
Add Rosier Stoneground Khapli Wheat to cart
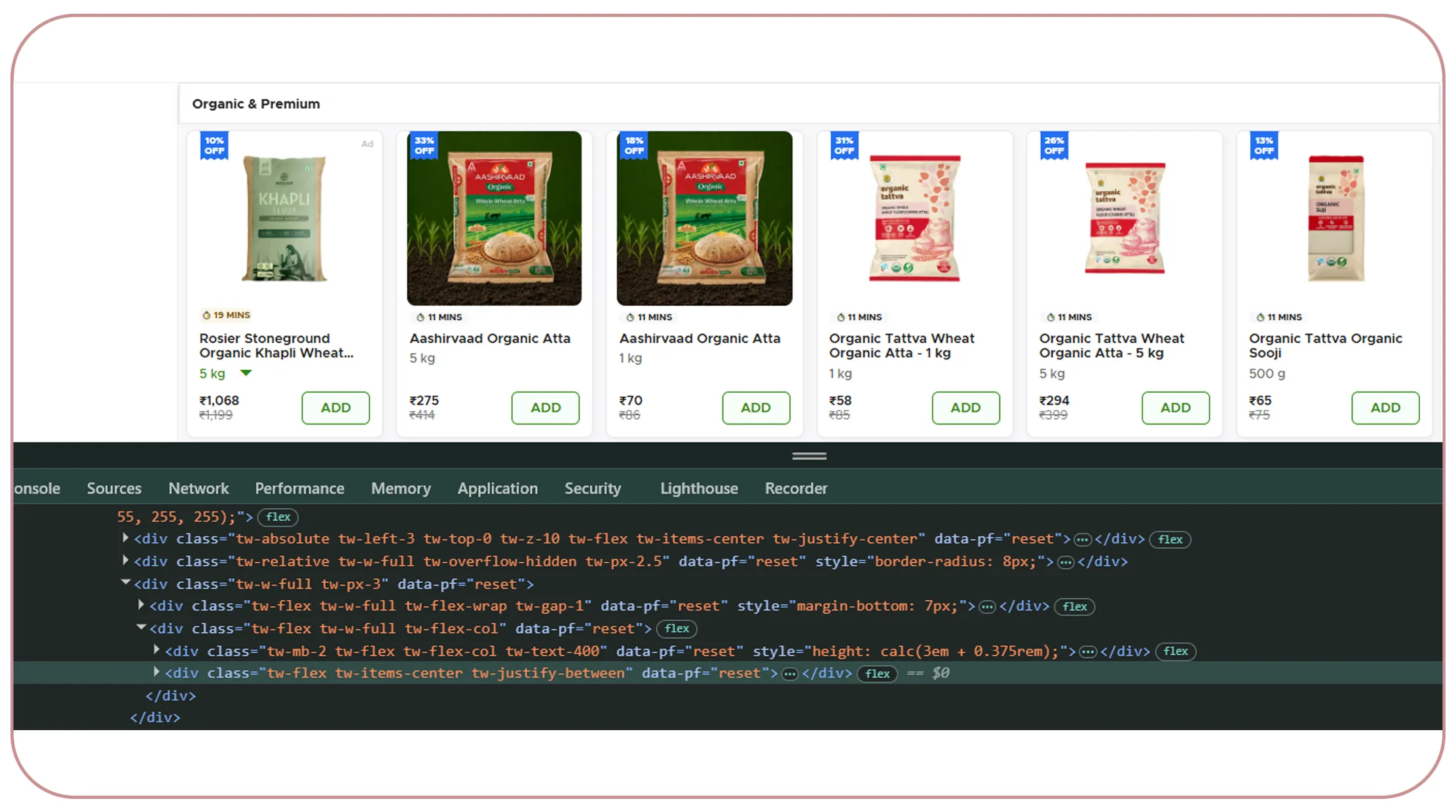(x=335, y=407)
